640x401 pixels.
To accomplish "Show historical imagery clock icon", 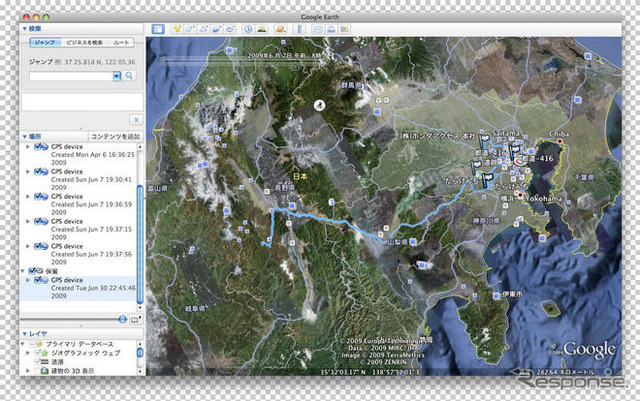I will pos(248,29).
